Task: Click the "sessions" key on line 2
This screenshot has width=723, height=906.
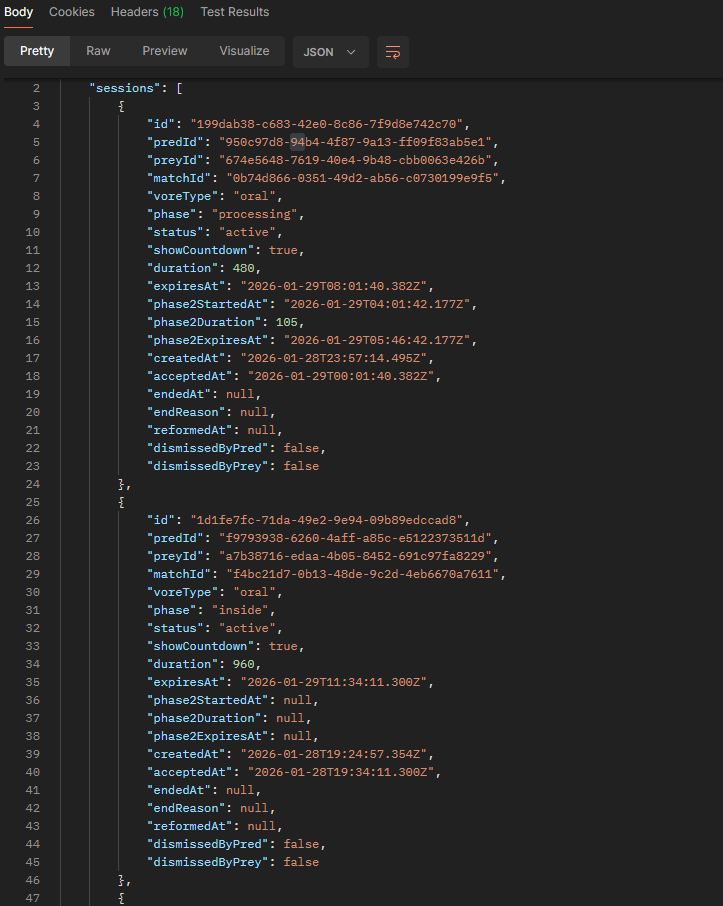Action: (x=127, y=88)
